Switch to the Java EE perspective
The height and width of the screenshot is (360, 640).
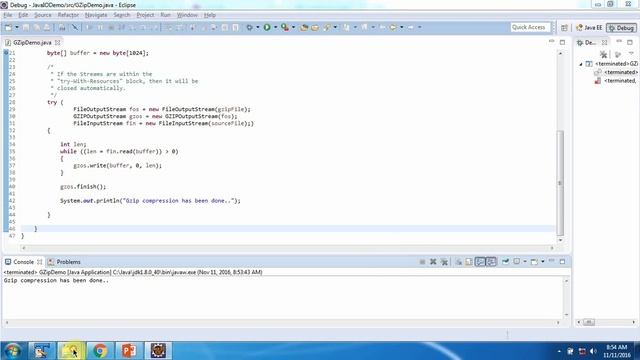tap(589, 28)
